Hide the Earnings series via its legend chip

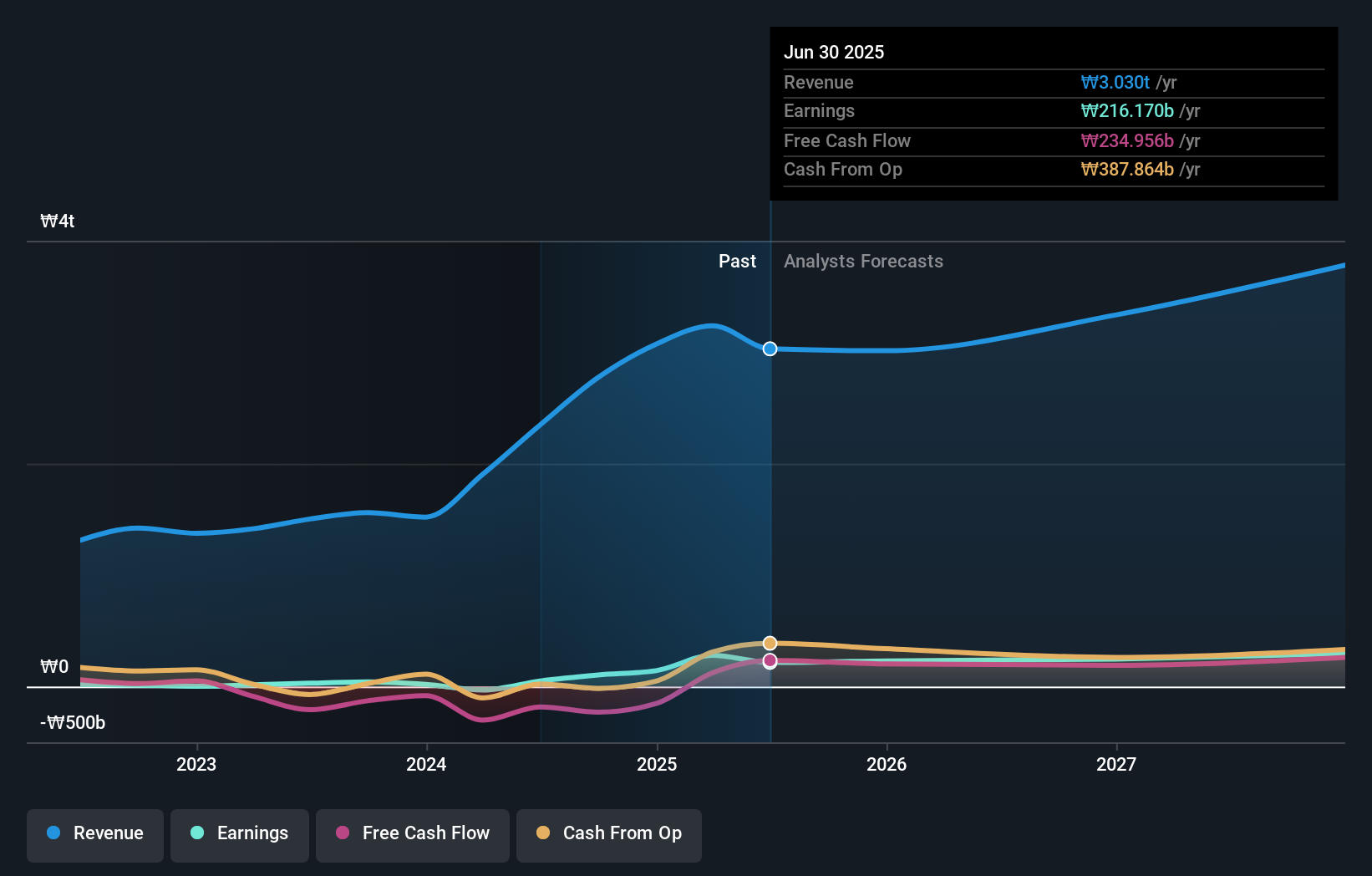(x=240, y=834)
